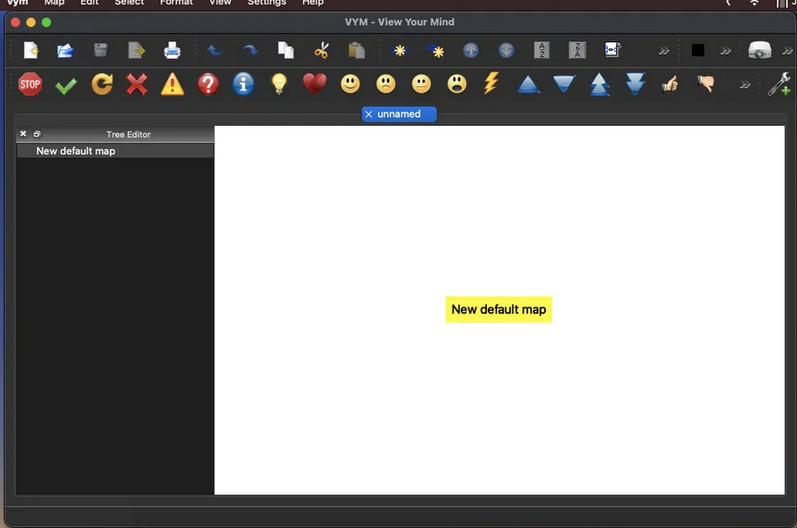Toggle scroll state with branch document icon

[612, 50]
